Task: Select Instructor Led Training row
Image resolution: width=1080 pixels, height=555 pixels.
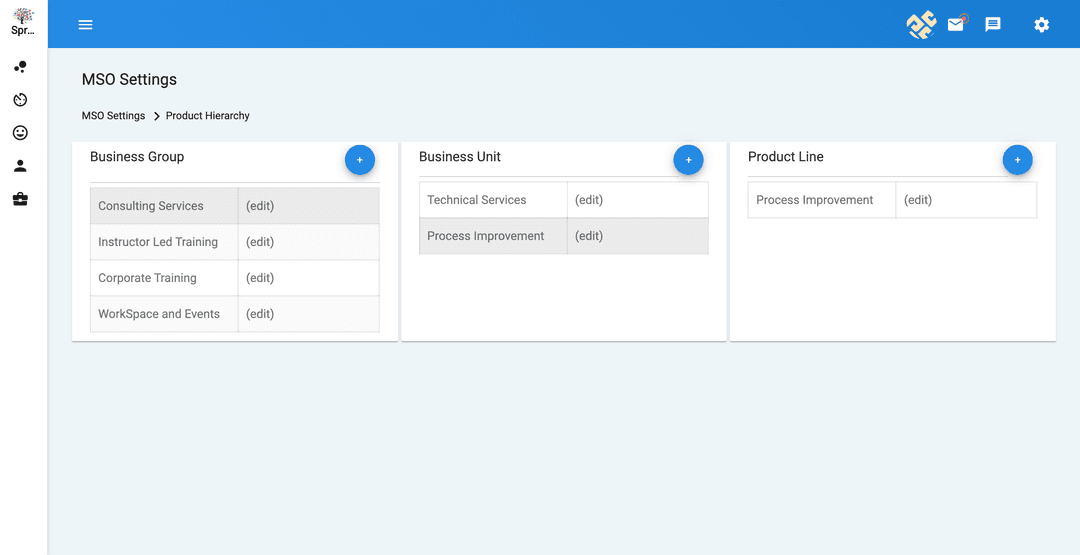Action: pyautogui.click(x=235, y=242)
